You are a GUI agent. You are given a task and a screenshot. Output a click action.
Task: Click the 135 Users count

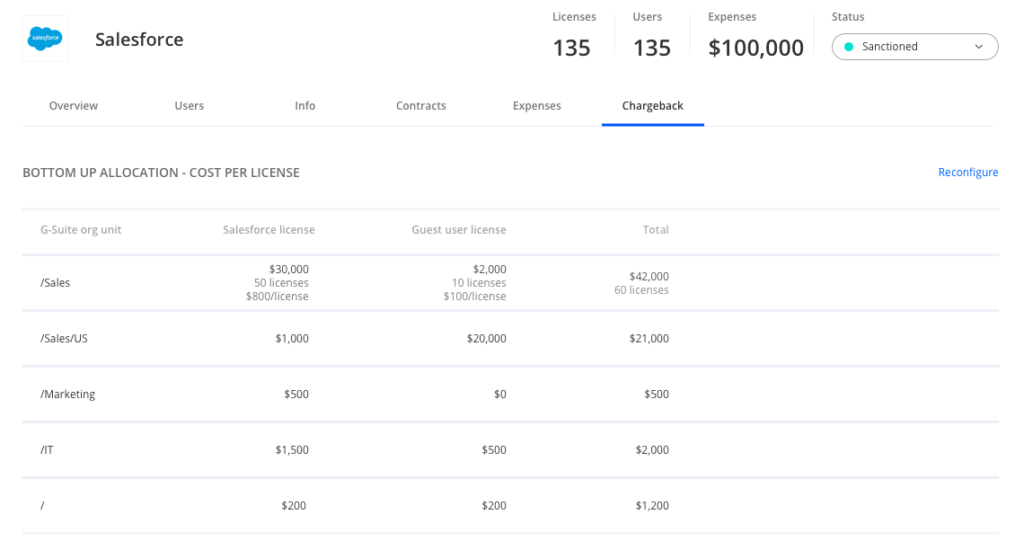click(652, 48)
